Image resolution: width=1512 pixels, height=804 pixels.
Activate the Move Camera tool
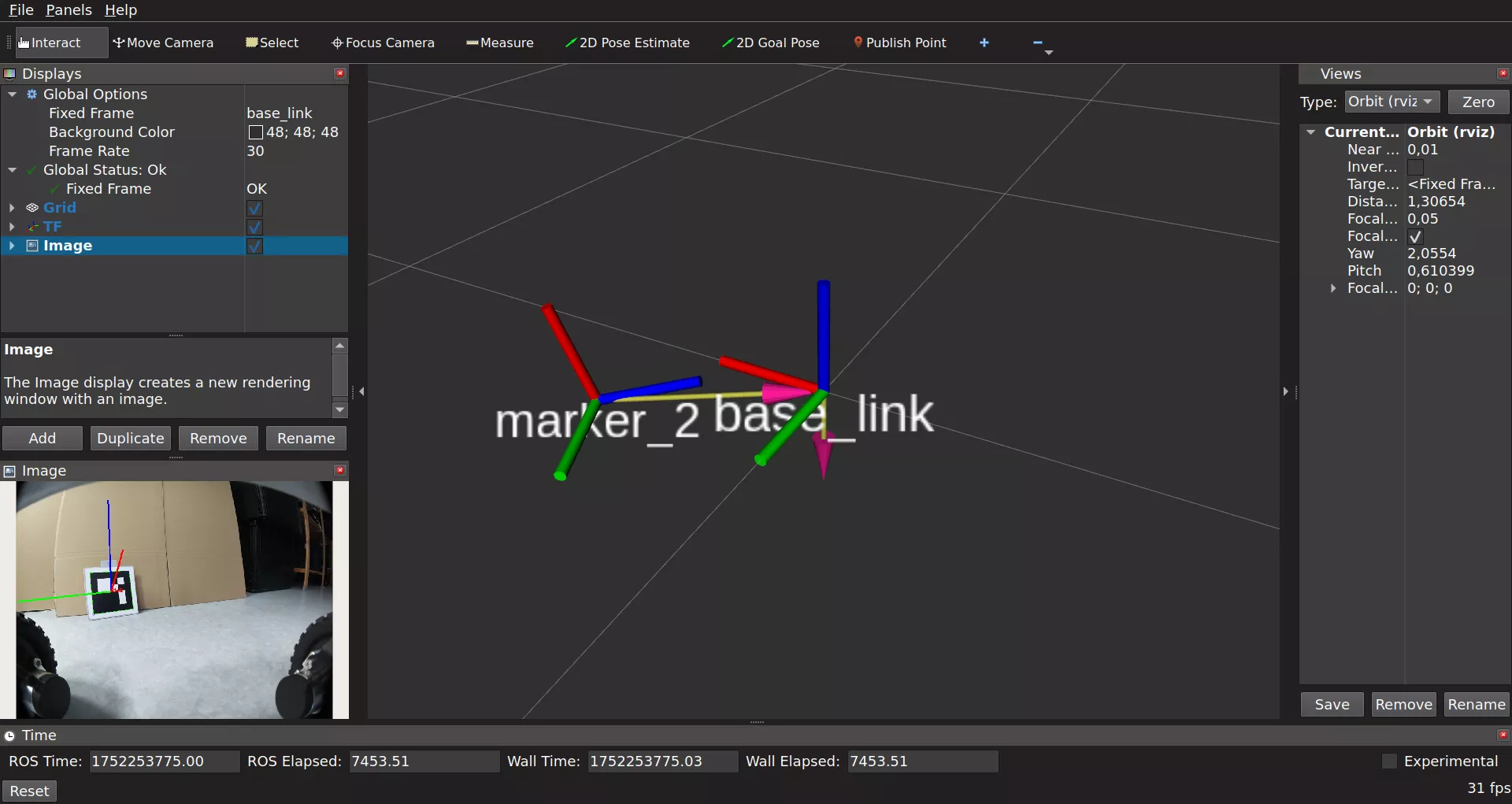click(x=163, y=43)
